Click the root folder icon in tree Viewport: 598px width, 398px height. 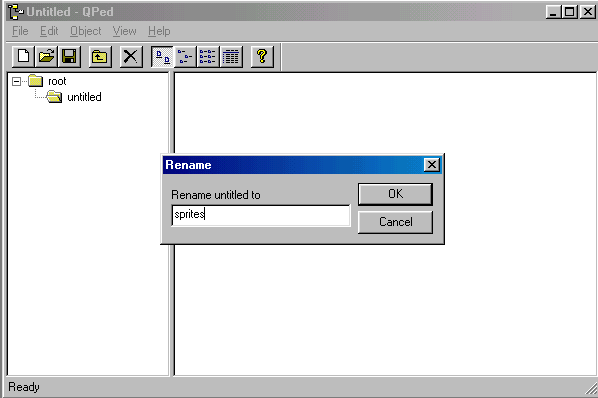click(x=35, y=81)
